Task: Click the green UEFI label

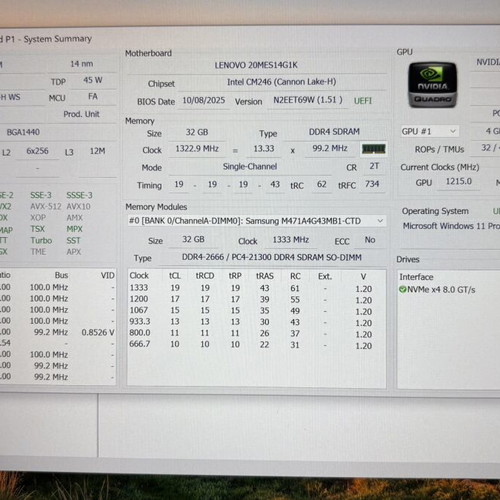Action: 363,101
